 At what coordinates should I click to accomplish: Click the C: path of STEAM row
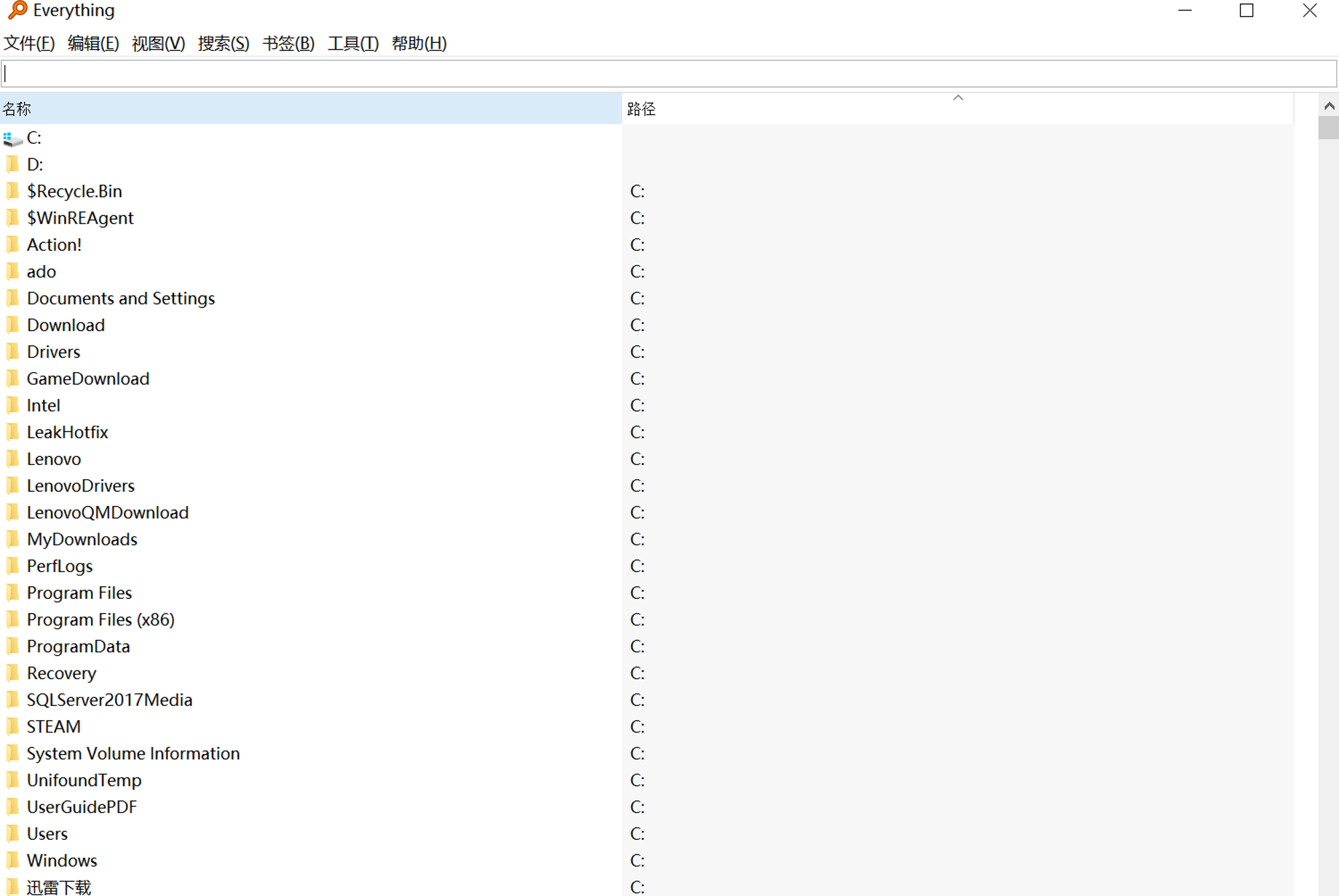click(x=637, y=727)
